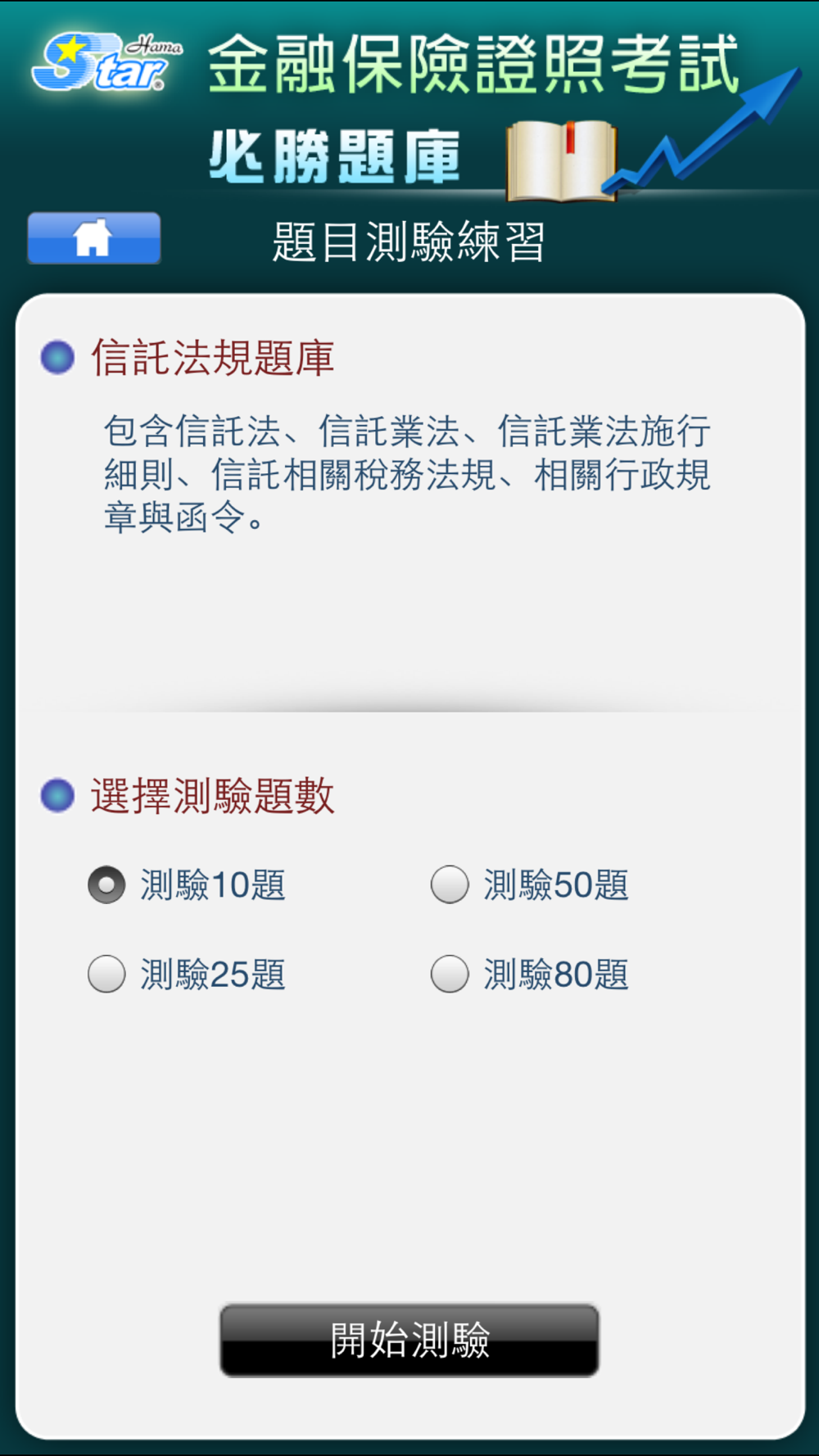
Task: Click the 題目測驗練習 page title
Action: point(409,242)
